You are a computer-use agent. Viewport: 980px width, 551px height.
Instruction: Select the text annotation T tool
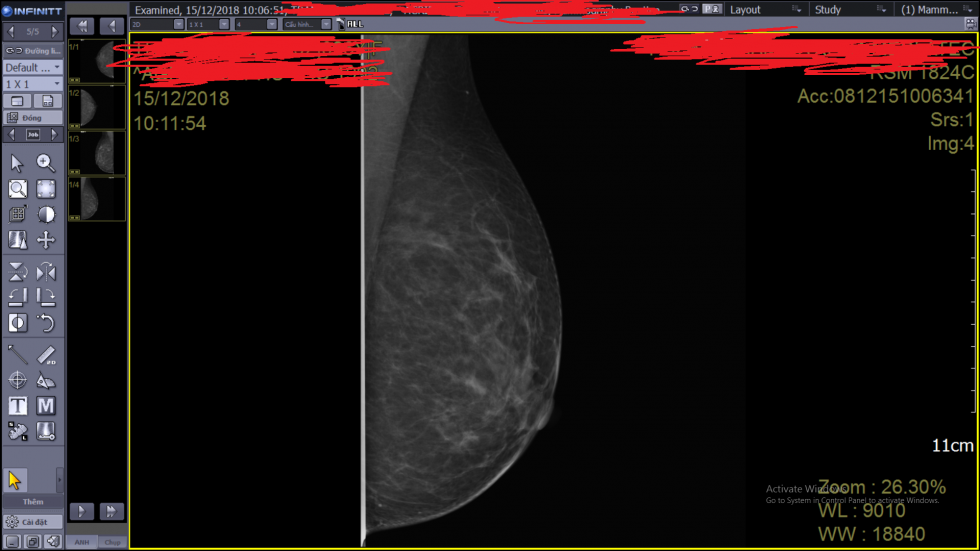coord(18,406)
